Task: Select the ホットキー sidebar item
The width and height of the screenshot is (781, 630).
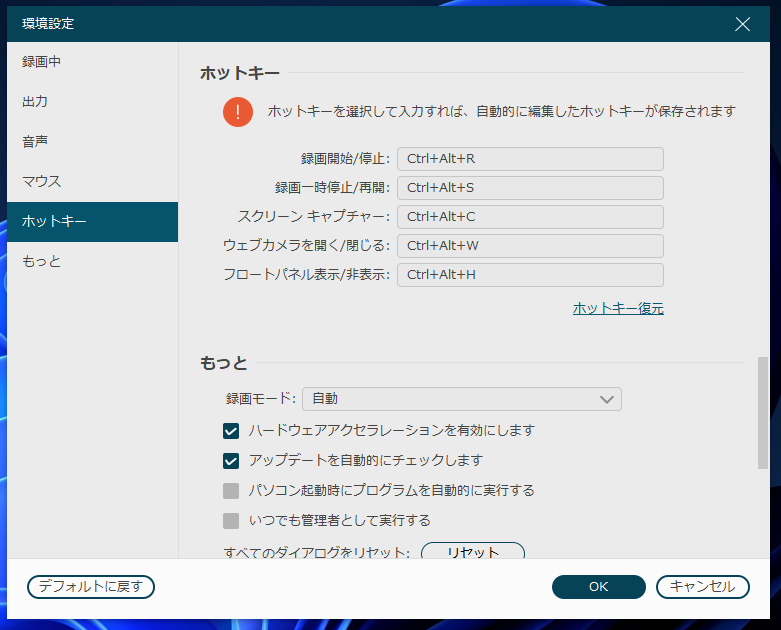Action: pos(92,222)
